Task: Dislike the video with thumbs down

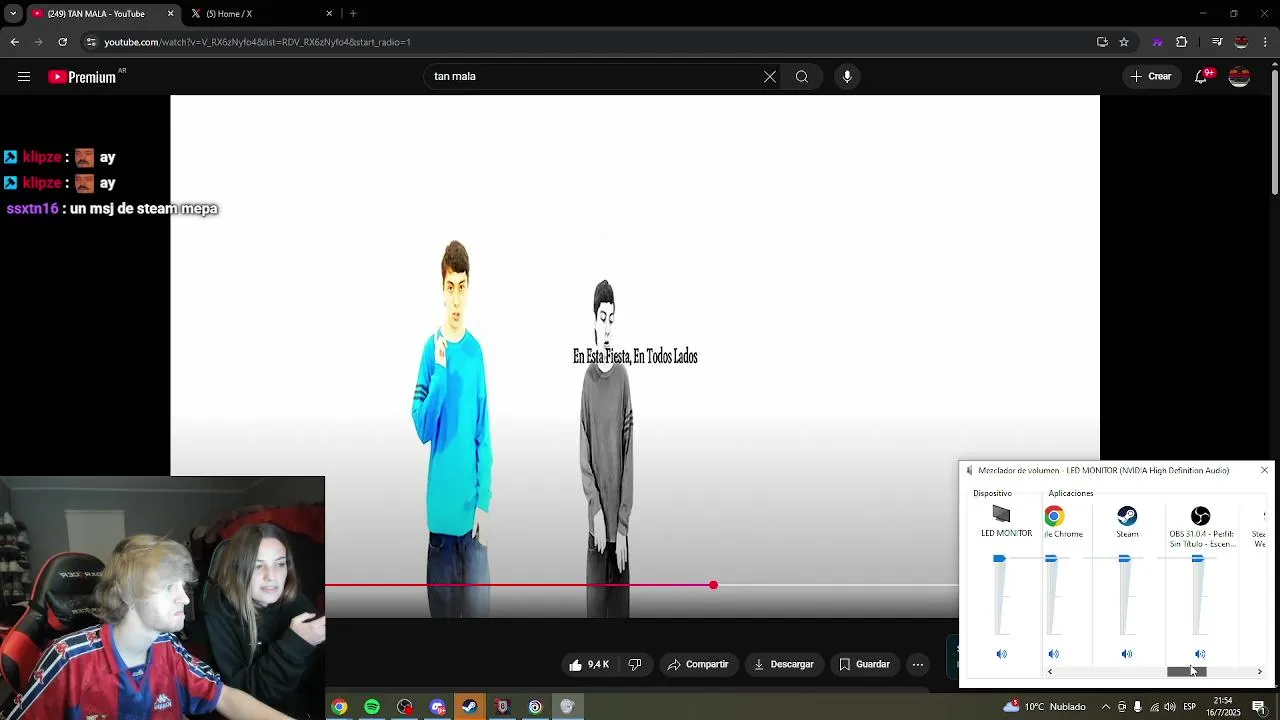Action: [x=634, y=664]
